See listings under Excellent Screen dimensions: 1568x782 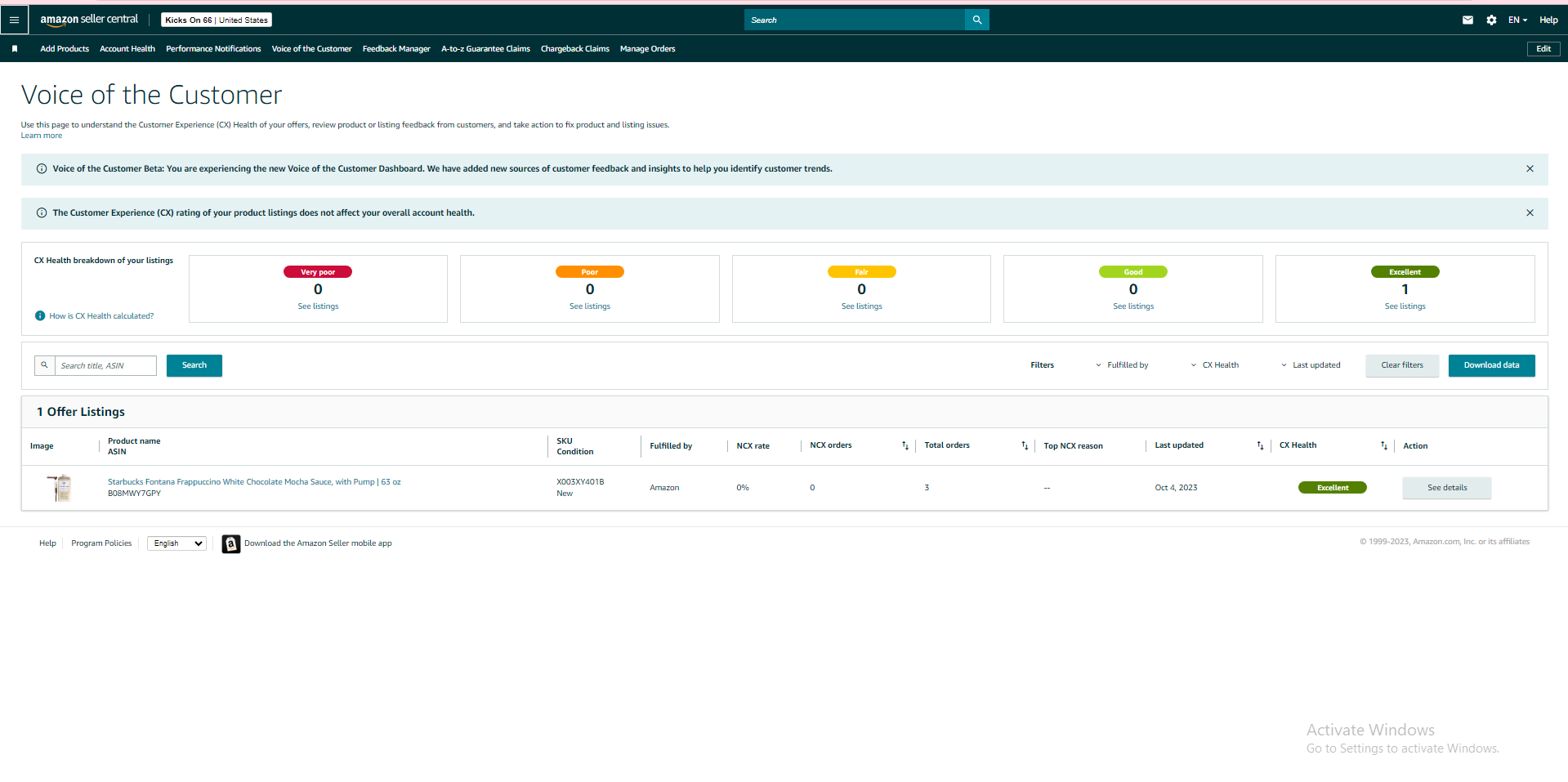tap(1405, 306)
